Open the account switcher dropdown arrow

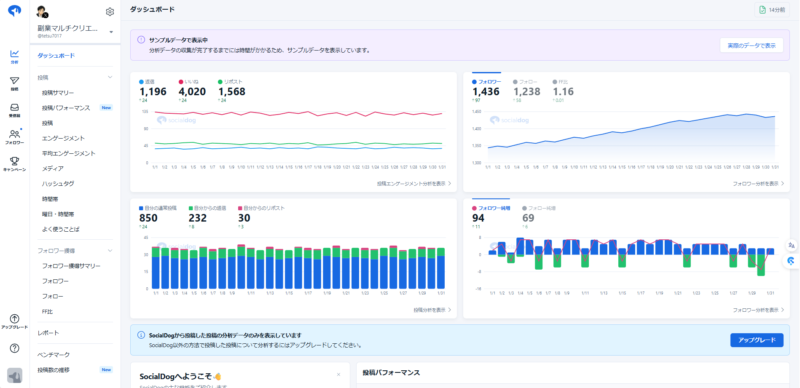[111, 32]
